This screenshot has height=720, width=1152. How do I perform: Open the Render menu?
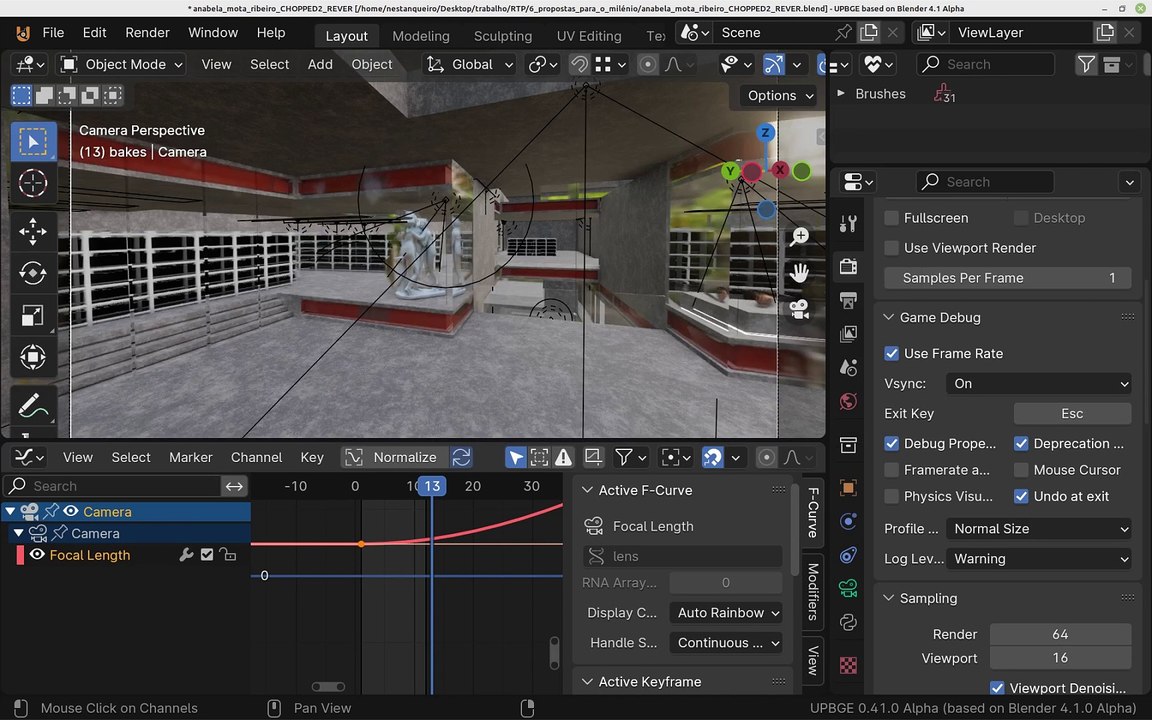coord(147,33)
